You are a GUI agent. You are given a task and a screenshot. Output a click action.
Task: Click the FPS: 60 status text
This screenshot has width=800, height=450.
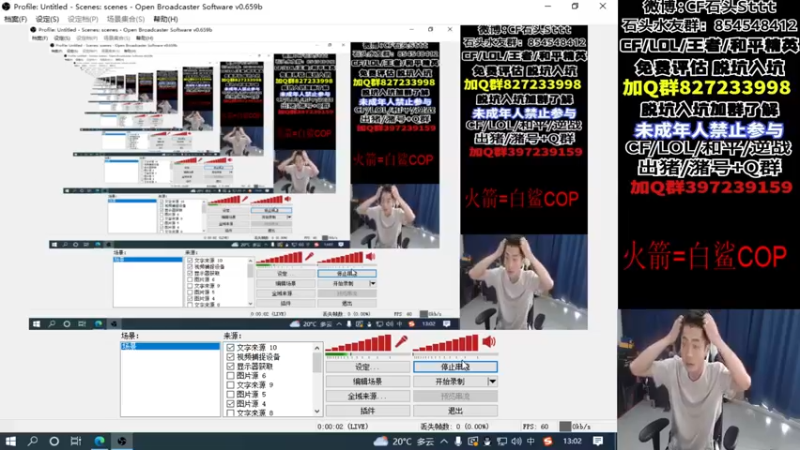click(536, 427)
